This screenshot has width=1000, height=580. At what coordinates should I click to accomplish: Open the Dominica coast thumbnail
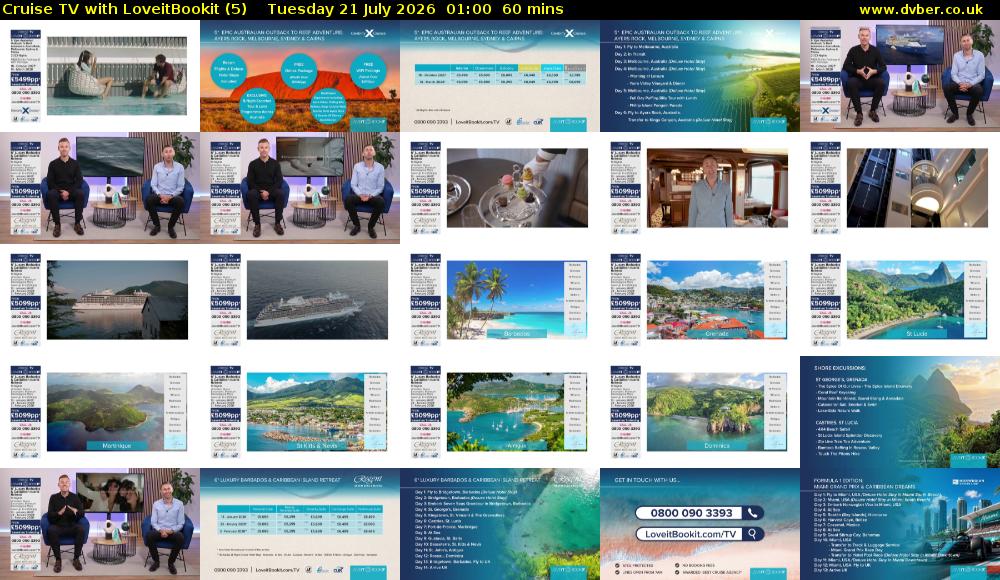point(700,412)
